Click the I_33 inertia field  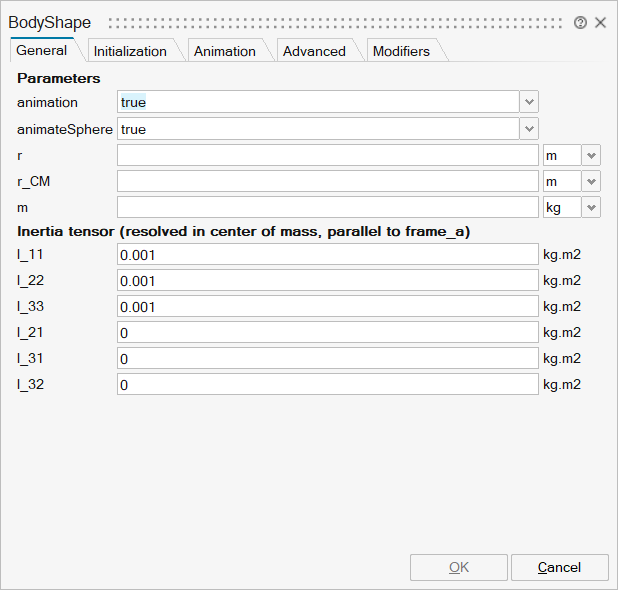pos(327,307)
